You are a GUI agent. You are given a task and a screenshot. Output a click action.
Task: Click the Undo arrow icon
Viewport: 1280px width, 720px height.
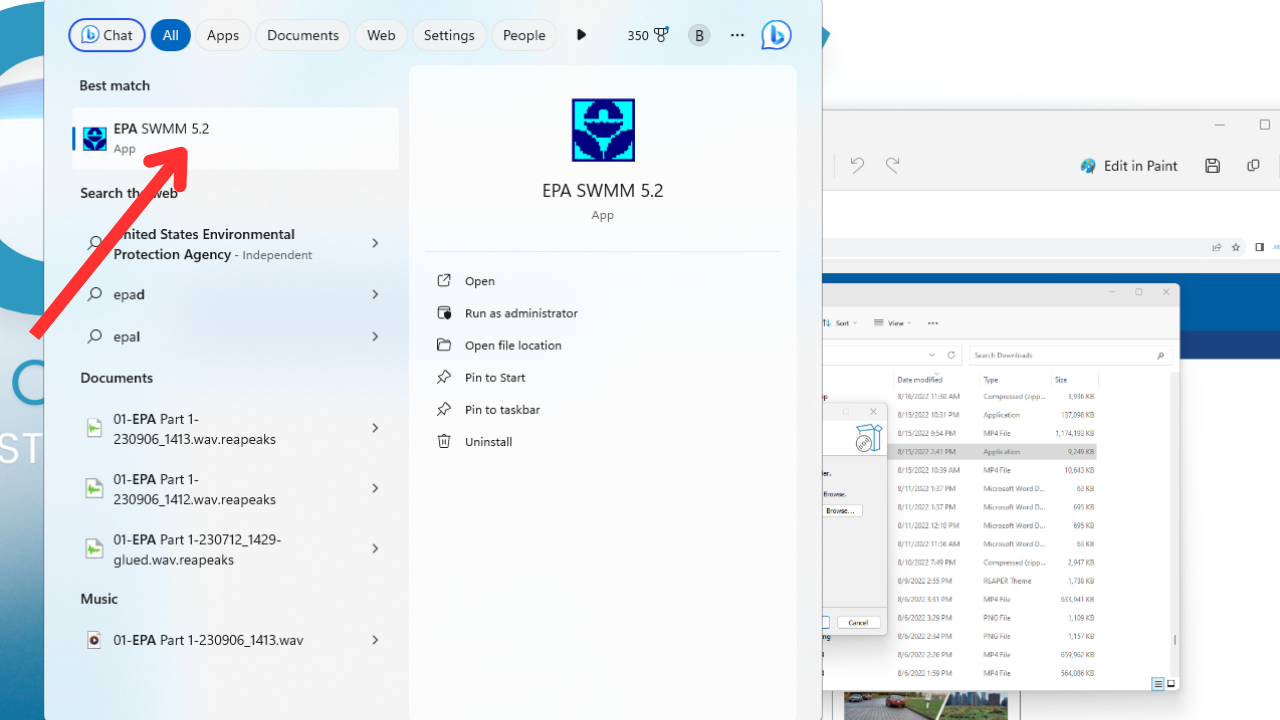(857, 165)
